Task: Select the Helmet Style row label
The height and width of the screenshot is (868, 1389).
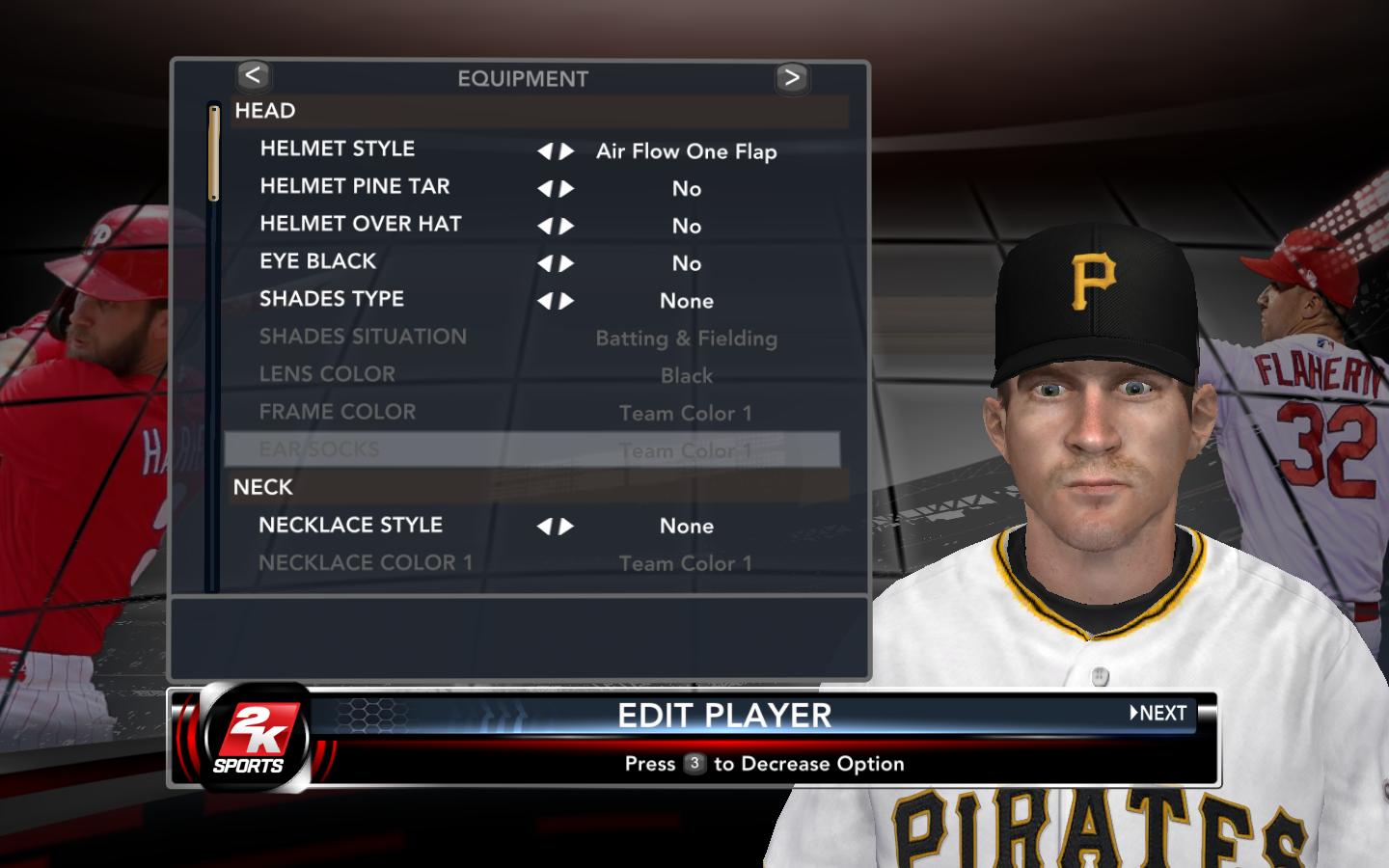Action: (x=338, y=149)
